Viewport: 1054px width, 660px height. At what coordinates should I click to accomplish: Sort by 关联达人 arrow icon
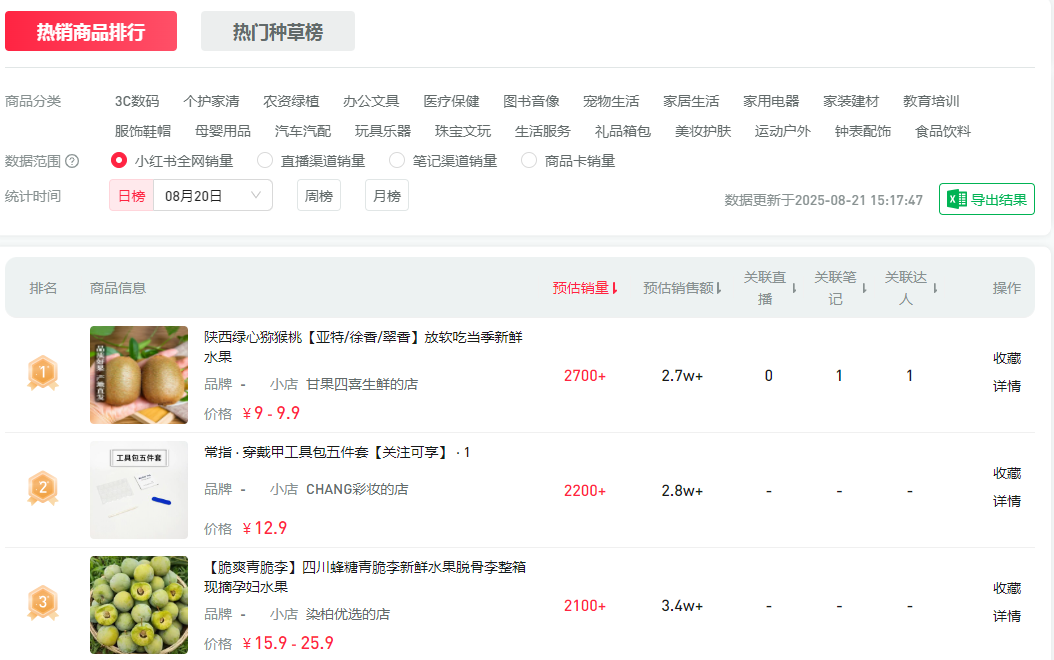pyautogui.click(x=935, y=288)
